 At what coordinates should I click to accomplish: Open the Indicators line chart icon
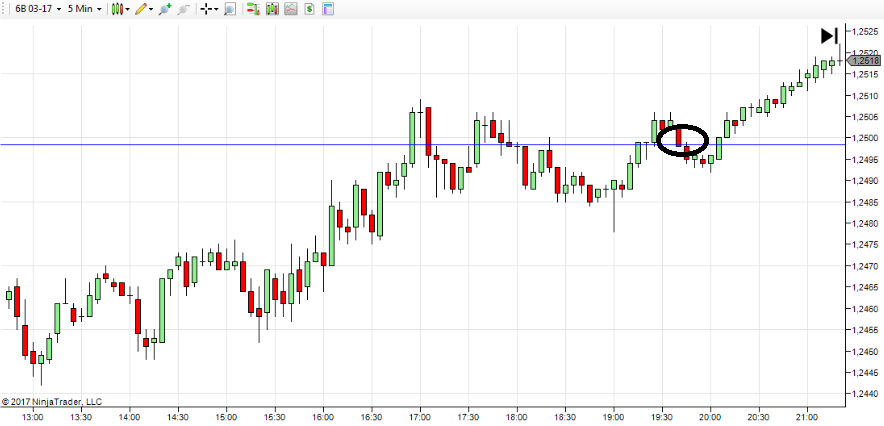[291, 9]
